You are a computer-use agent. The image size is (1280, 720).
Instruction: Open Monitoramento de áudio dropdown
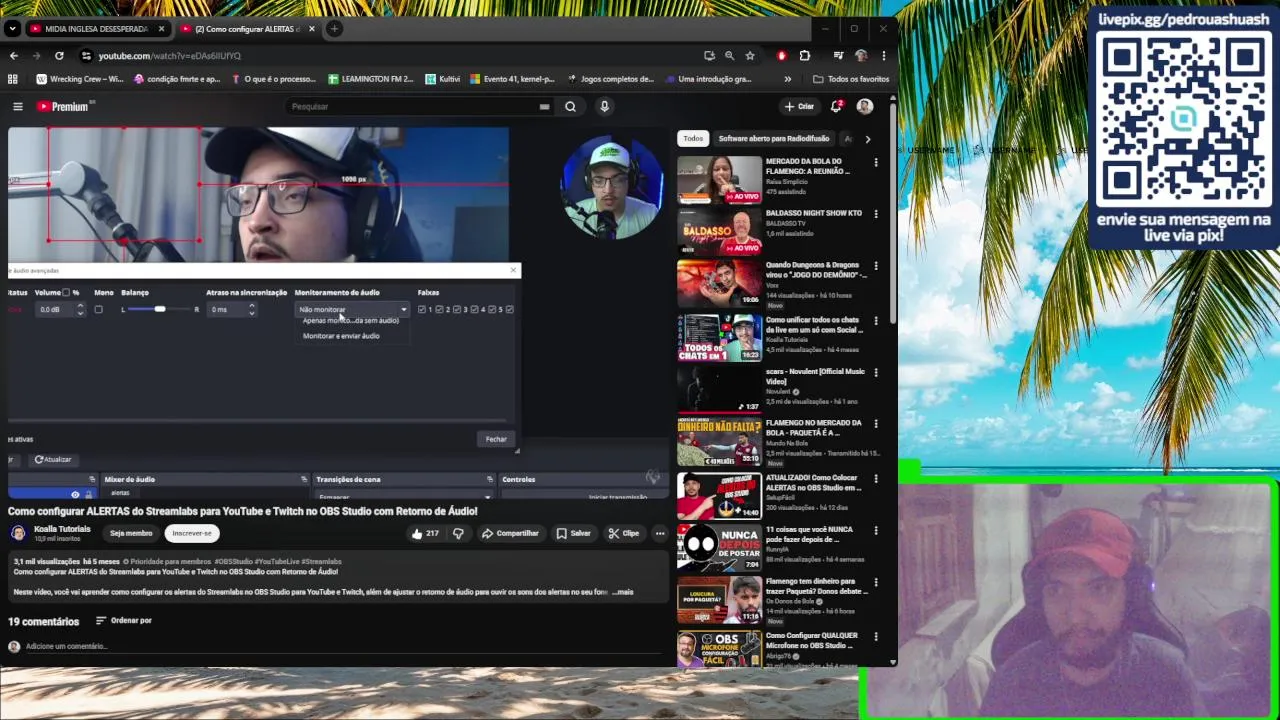352,310
